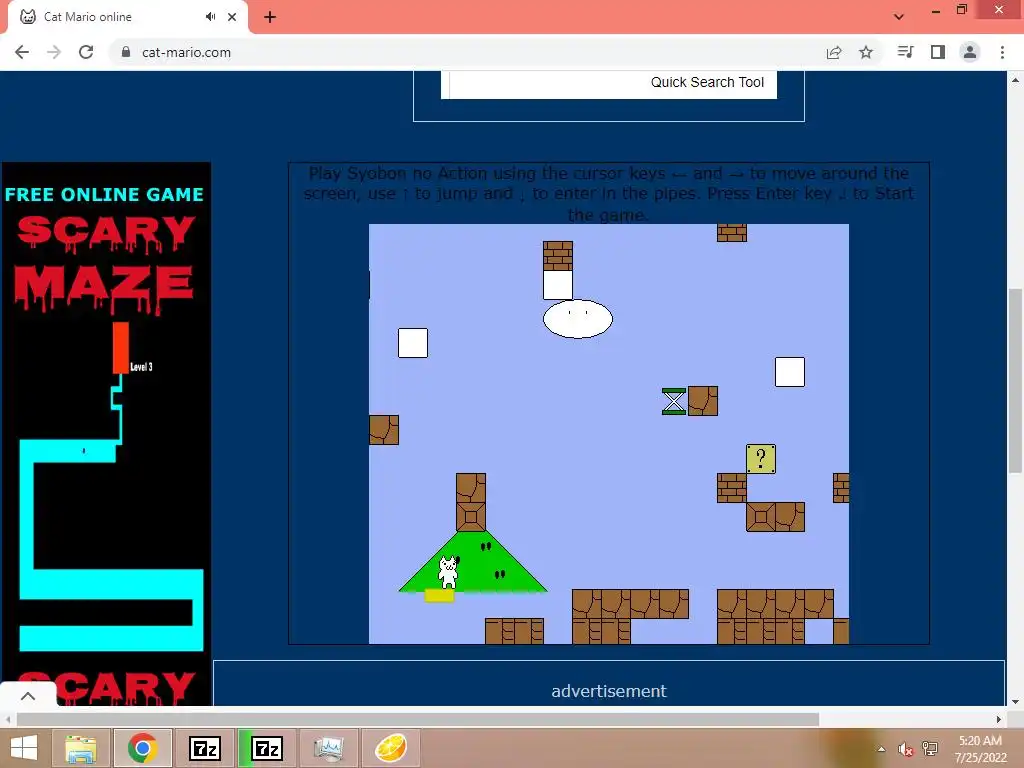The width and height of the screenshot is (1024, 768).
Task: Reload the cat-mario.com page
Action: [86, 52]
